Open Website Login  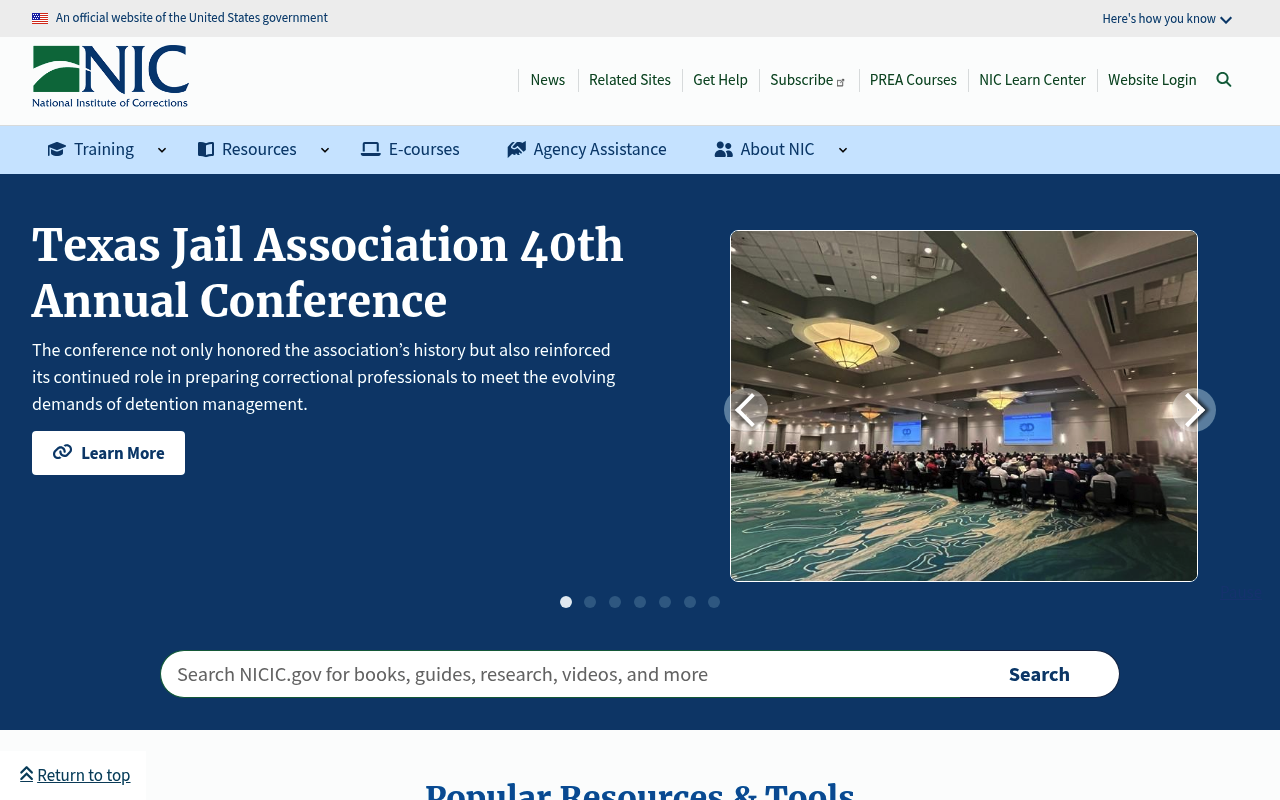1152,80
